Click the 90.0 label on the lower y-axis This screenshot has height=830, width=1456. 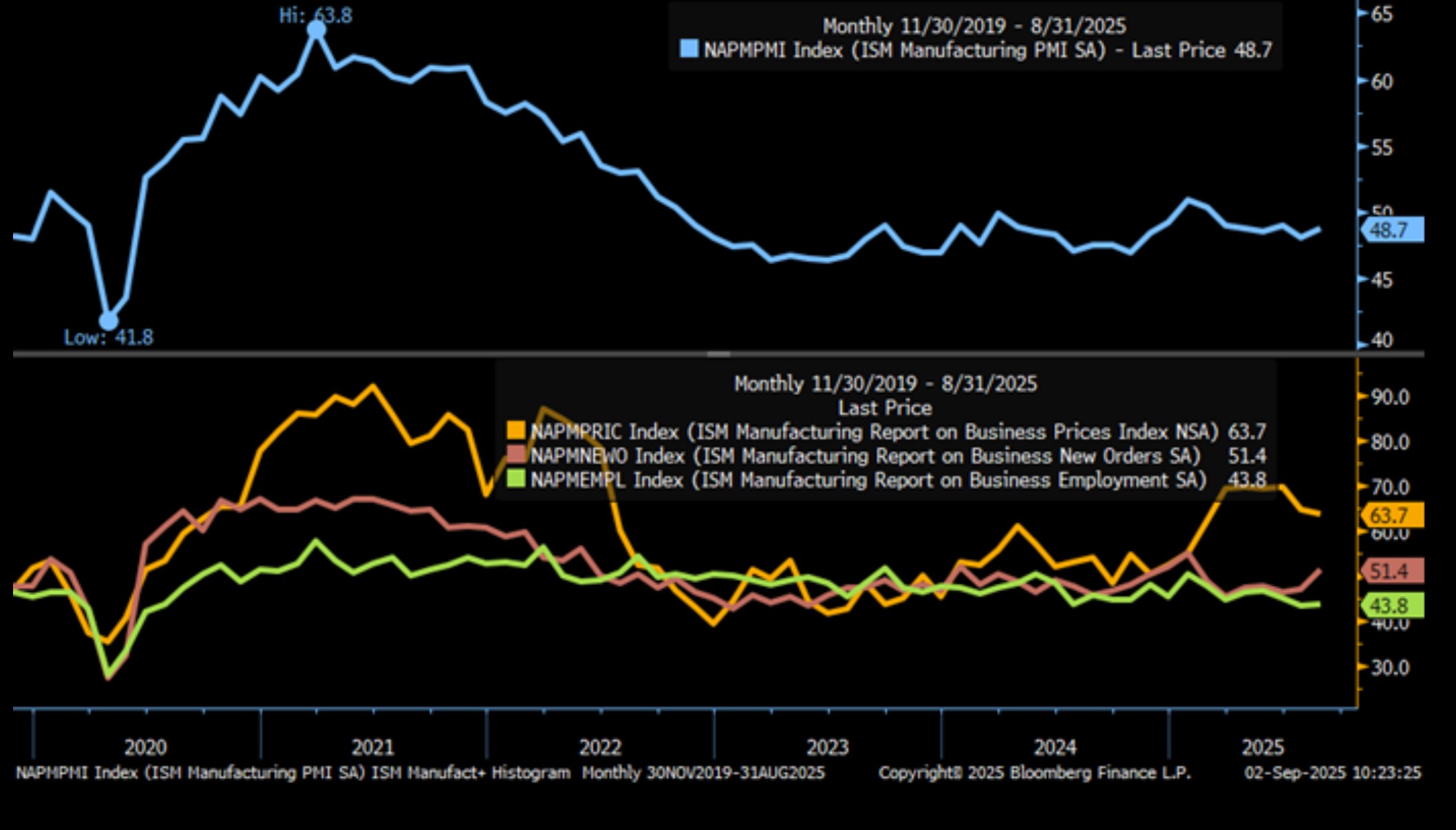(x=1390, y=397)
